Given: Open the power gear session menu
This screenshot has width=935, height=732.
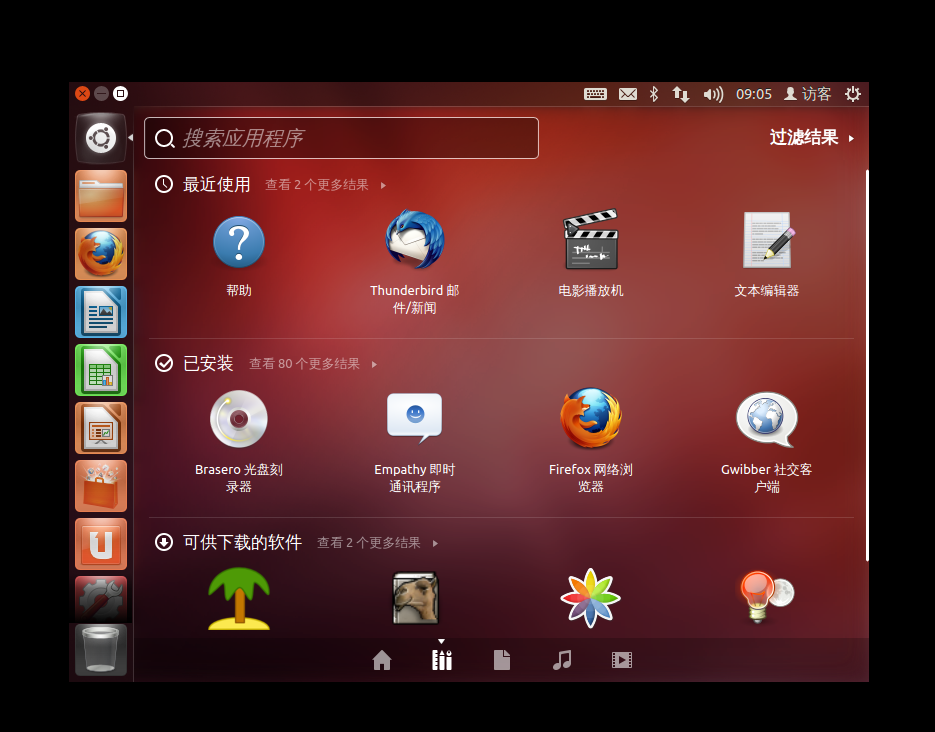Looking at the screenshot, I should (x=853, y=94).
